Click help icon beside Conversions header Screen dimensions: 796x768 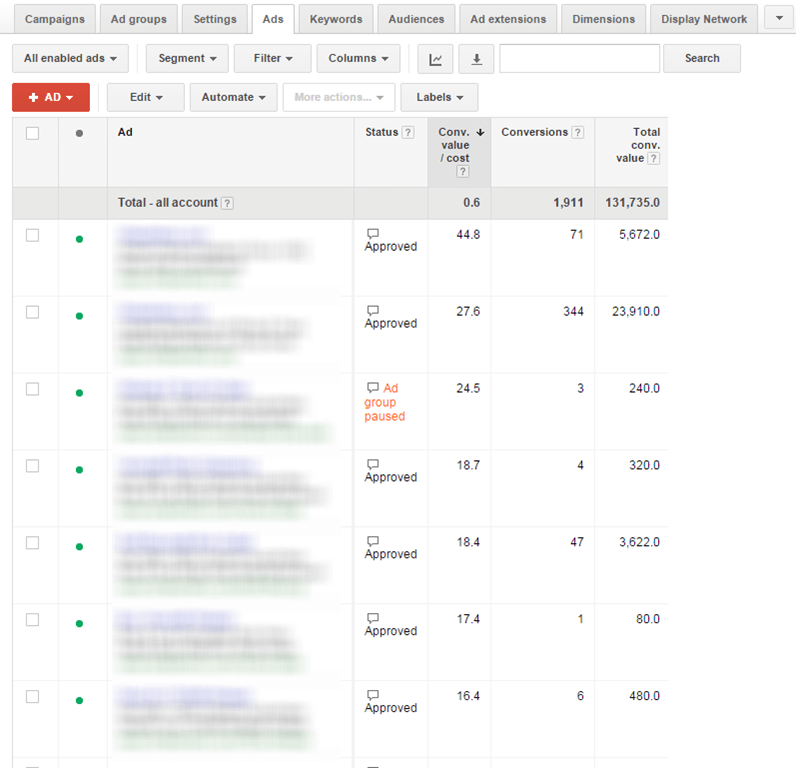[577, 133]
